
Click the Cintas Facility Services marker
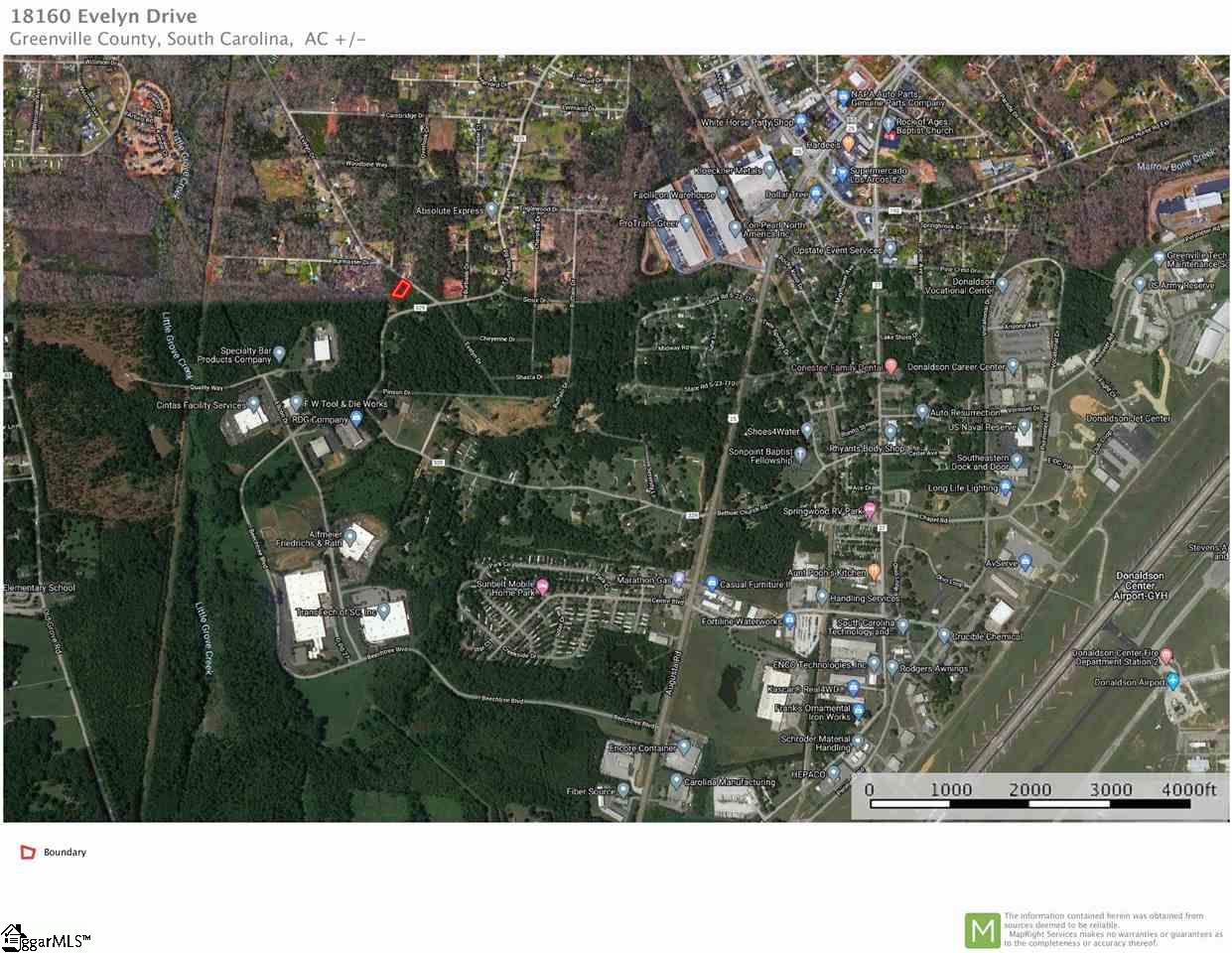253,404
